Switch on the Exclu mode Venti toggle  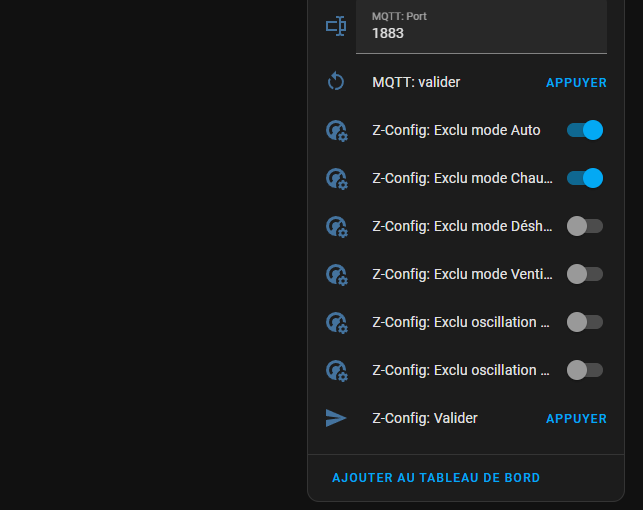[585, 274]
